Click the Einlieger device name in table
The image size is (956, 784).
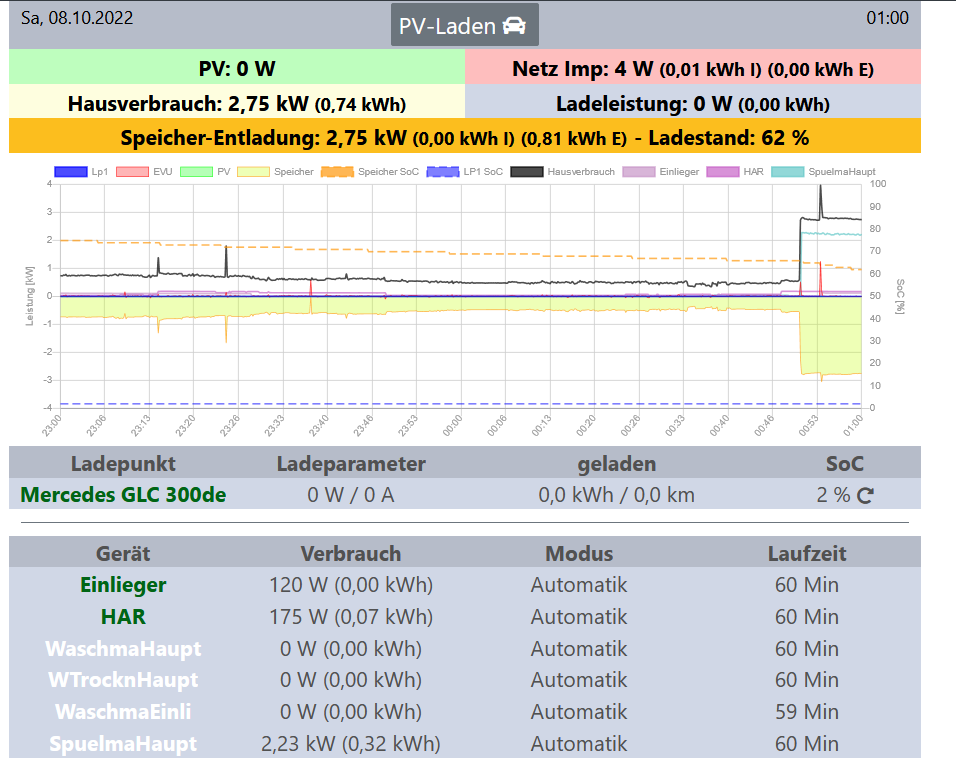click(123, 585)
